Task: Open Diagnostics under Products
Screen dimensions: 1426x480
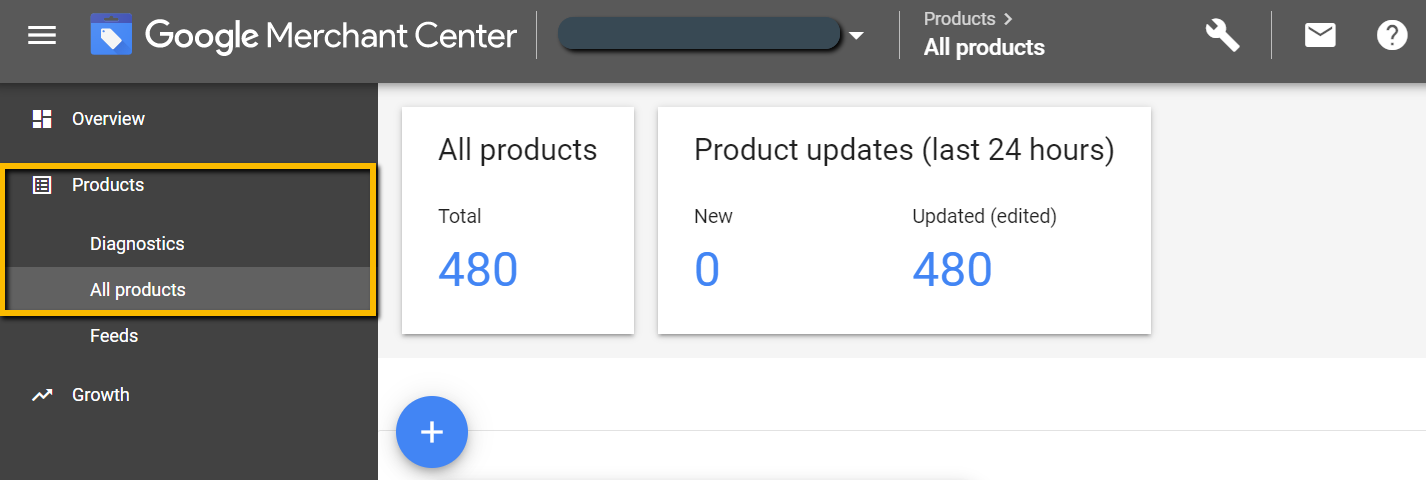Action: click(137, 244)
